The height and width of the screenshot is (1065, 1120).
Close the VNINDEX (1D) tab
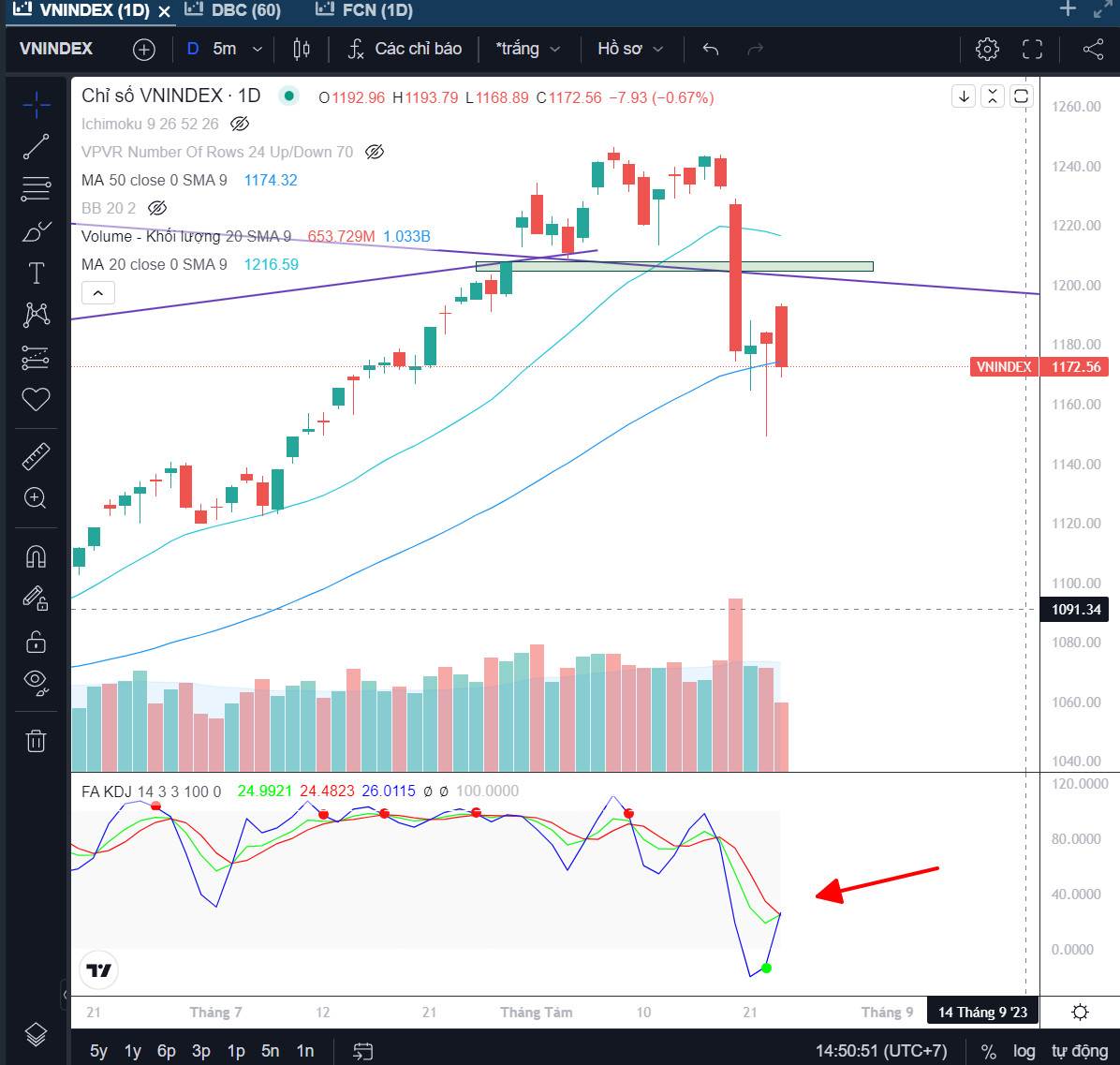[164, 11]
